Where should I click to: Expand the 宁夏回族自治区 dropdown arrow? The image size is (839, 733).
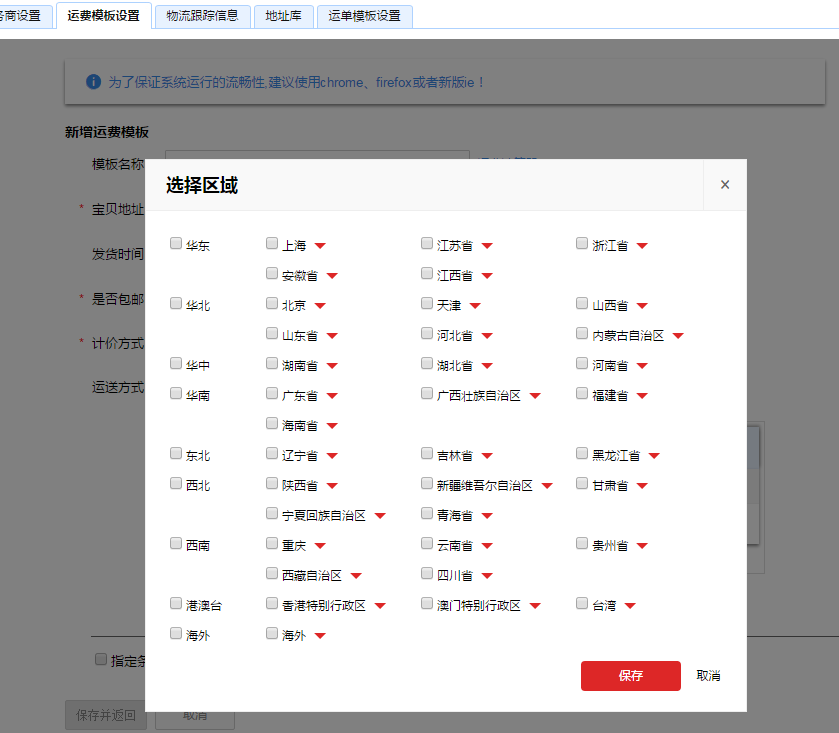(380, 516)
